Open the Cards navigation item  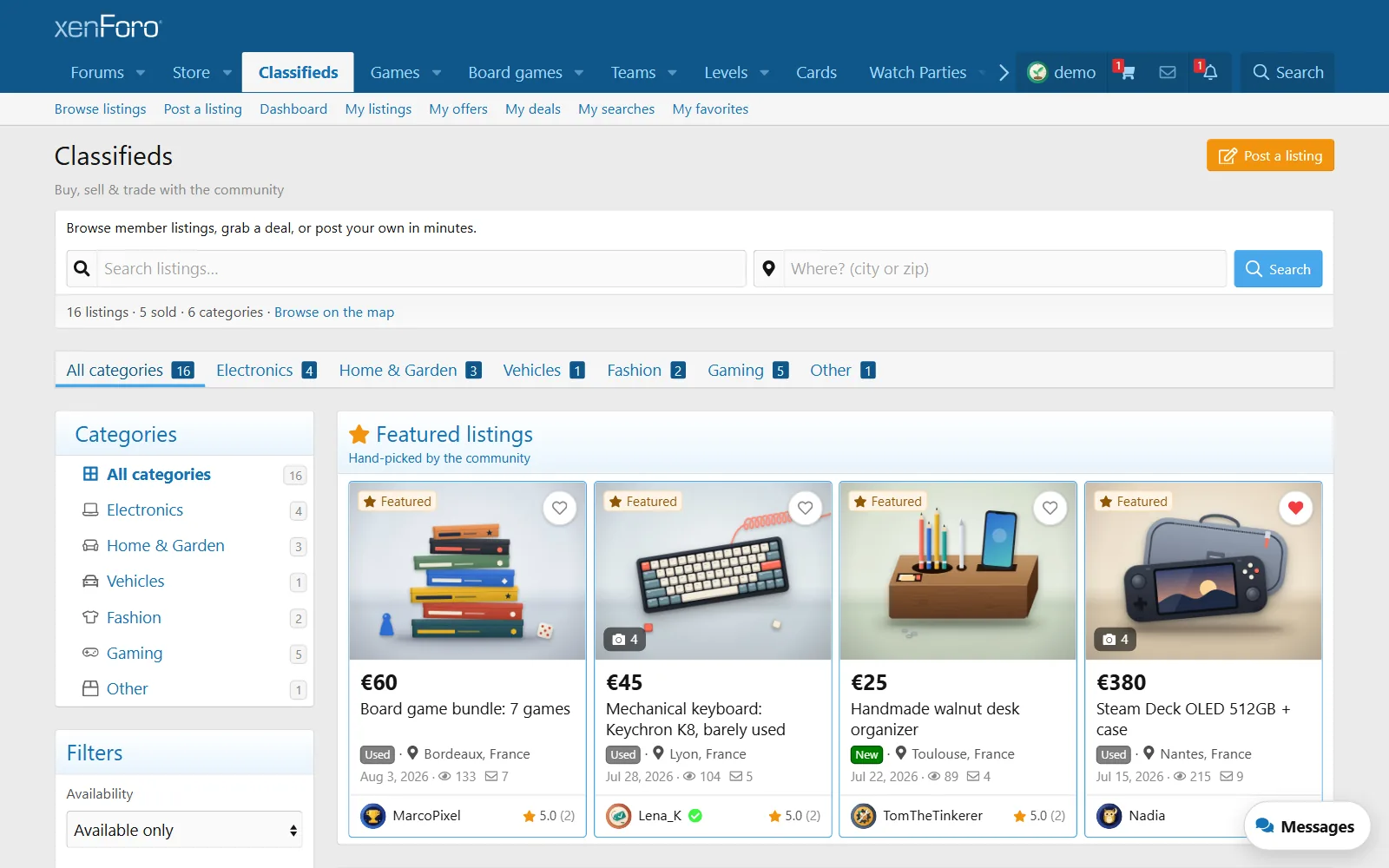817,73
